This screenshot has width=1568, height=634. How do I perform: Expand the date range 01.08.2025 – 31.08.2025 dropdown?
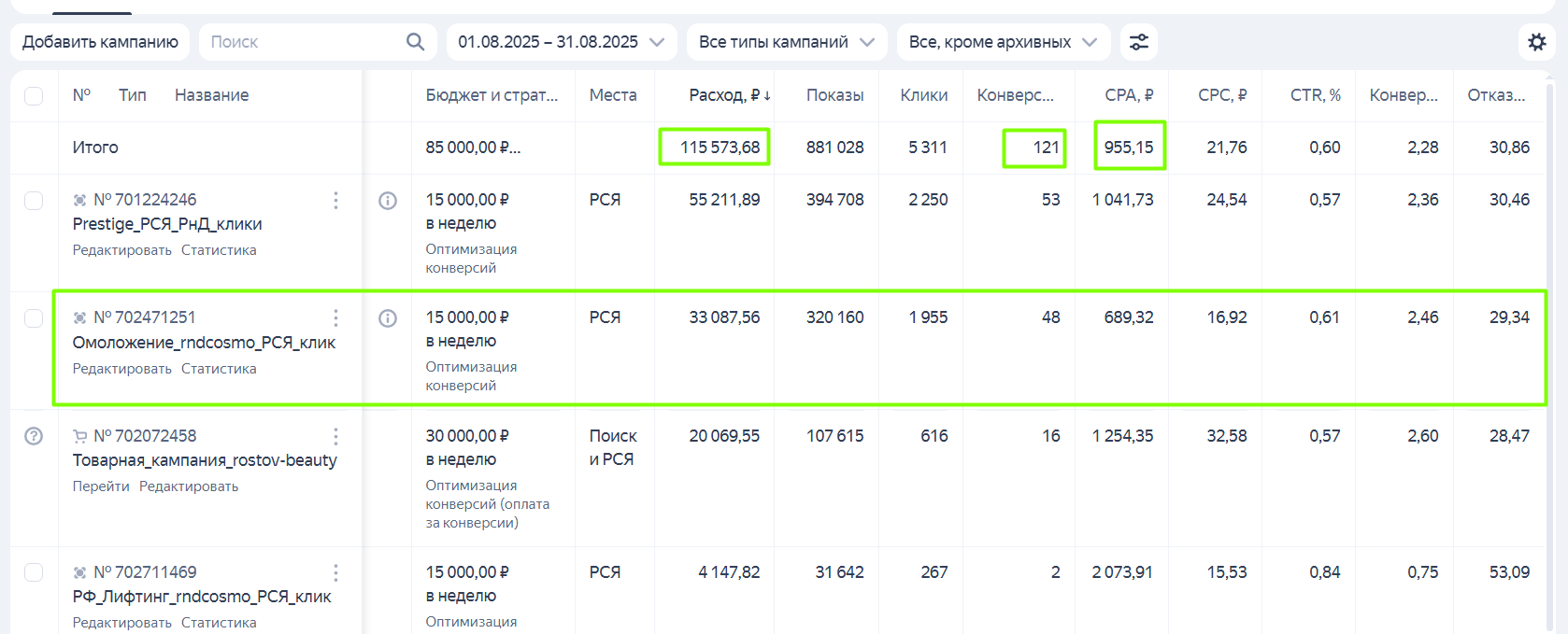pos(561,42)
